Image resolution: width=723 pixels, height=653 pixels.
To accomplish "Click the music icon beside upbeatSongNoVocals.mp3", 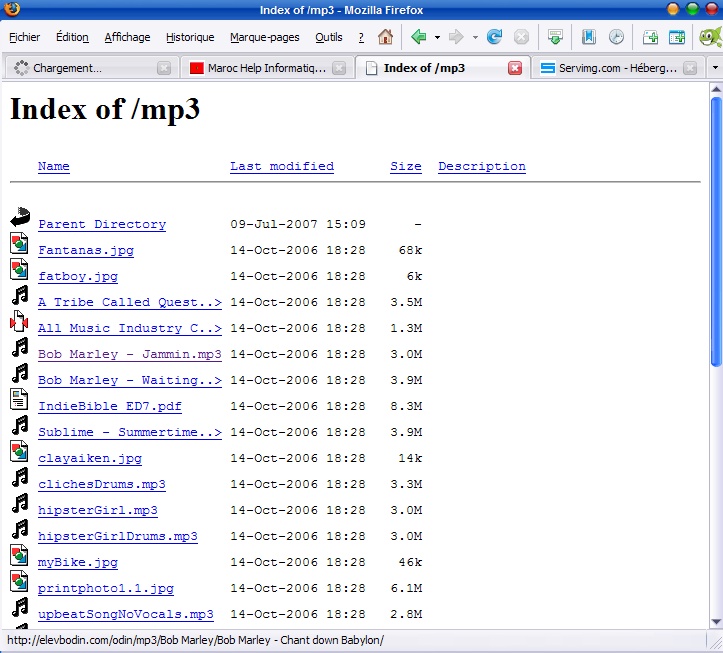I will click(20, 607).
